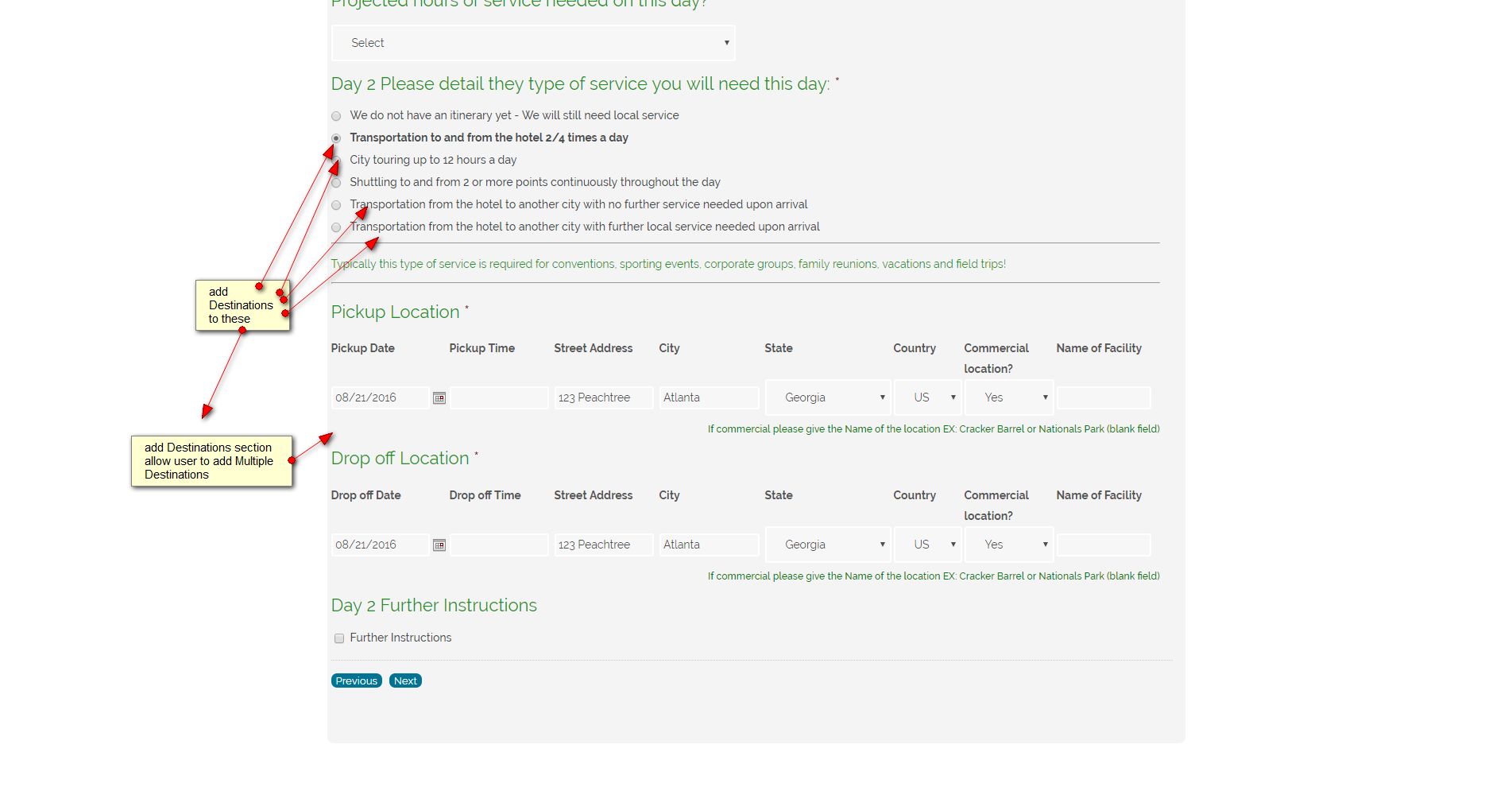Click the Next button
This screenshot has width=1512, height=791.
405,680
